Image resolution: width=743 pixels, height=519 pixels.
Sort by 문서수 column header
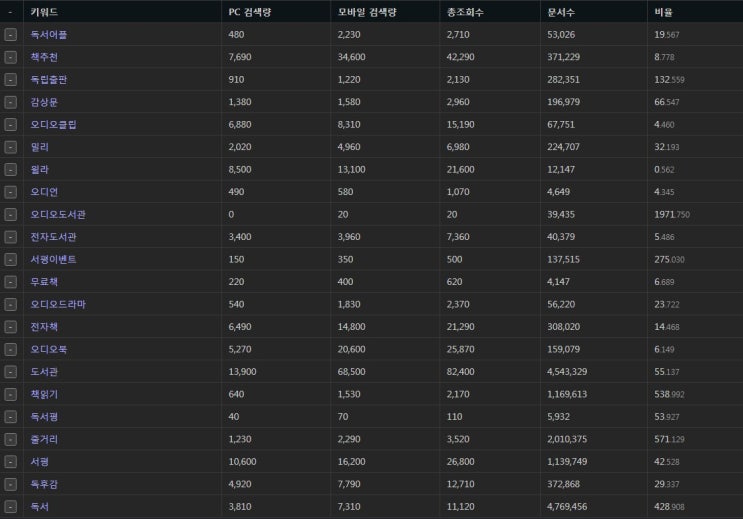tap(561, 12)
